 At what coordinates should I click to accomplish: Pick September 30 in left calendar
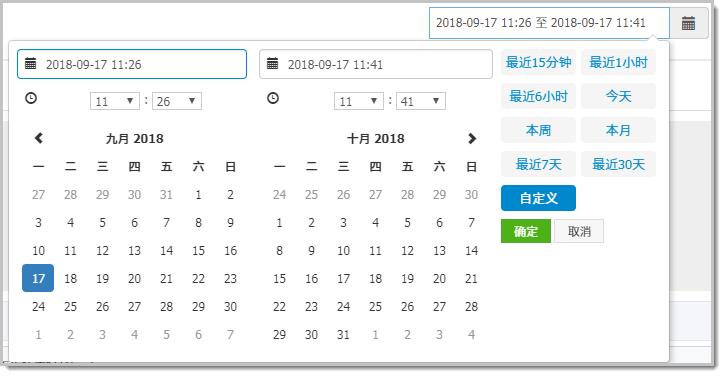pyautogui.click(x=230, y=306)
